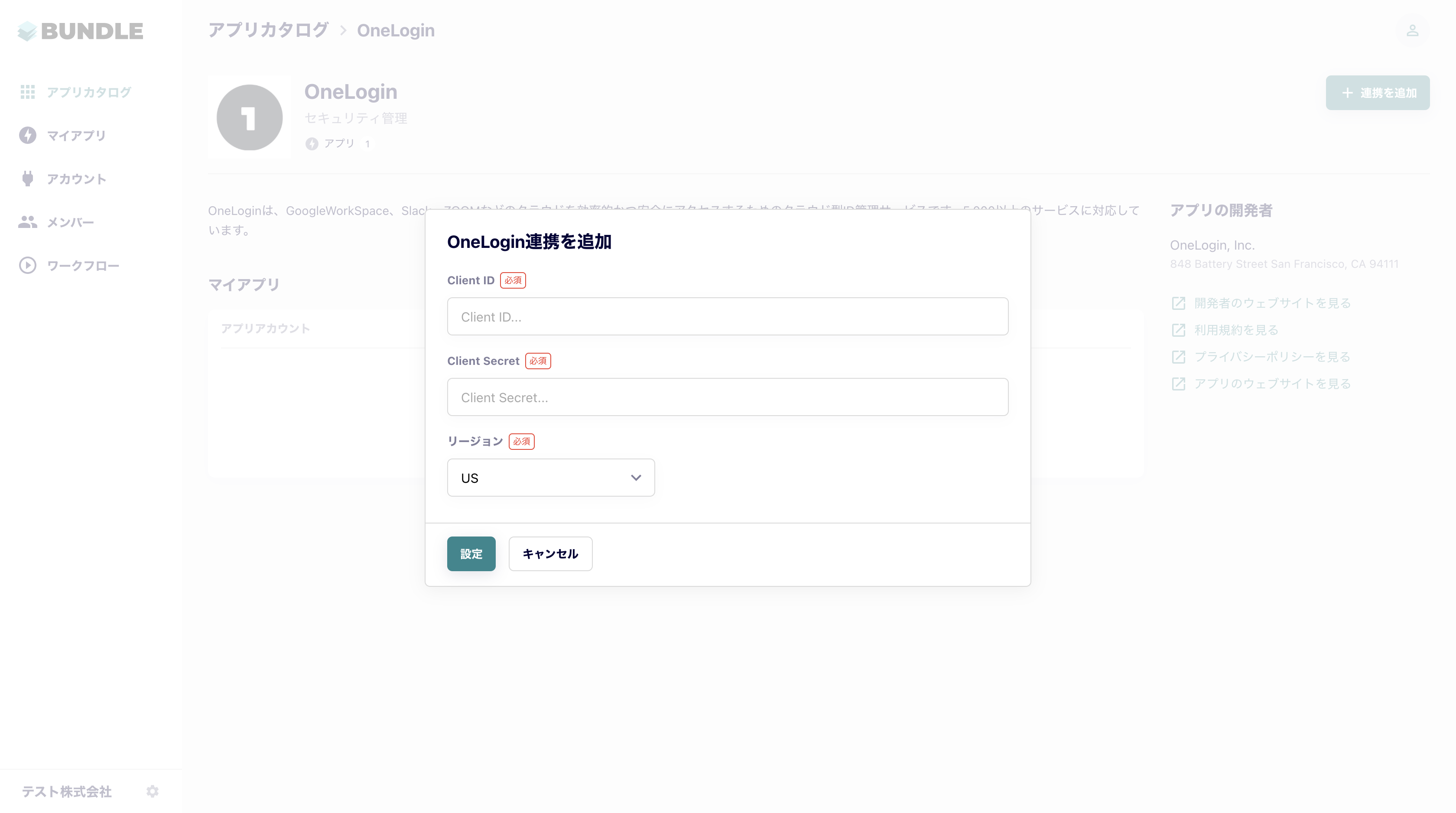Viewport: 1456px width, 813px height.
Task: Click the キャンセル button
Action: click(x=550, y=553)
